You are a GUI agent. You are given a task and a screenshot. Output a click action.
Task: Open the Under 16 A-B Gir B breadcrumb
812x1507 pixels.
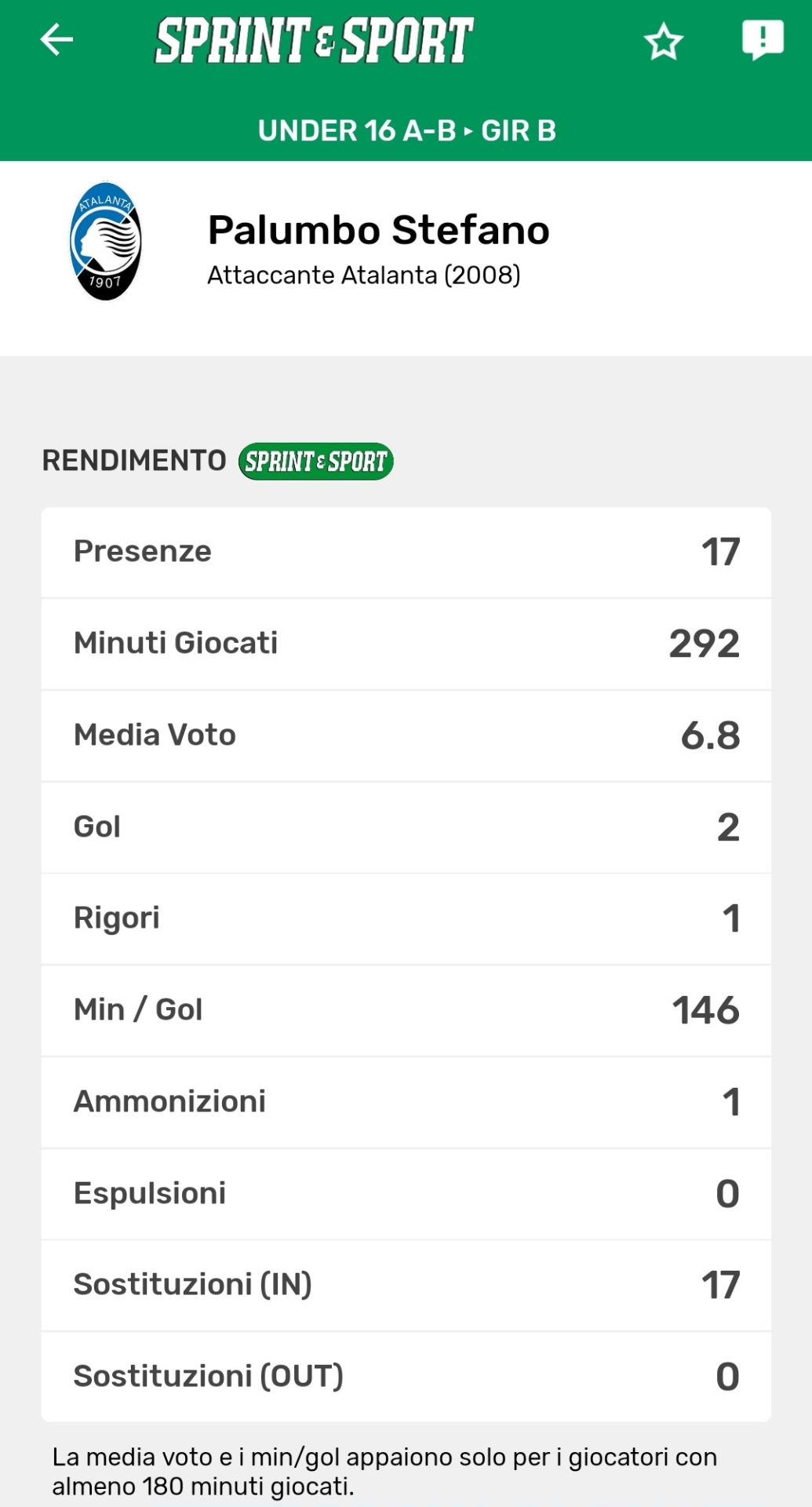tap(406, 130)
